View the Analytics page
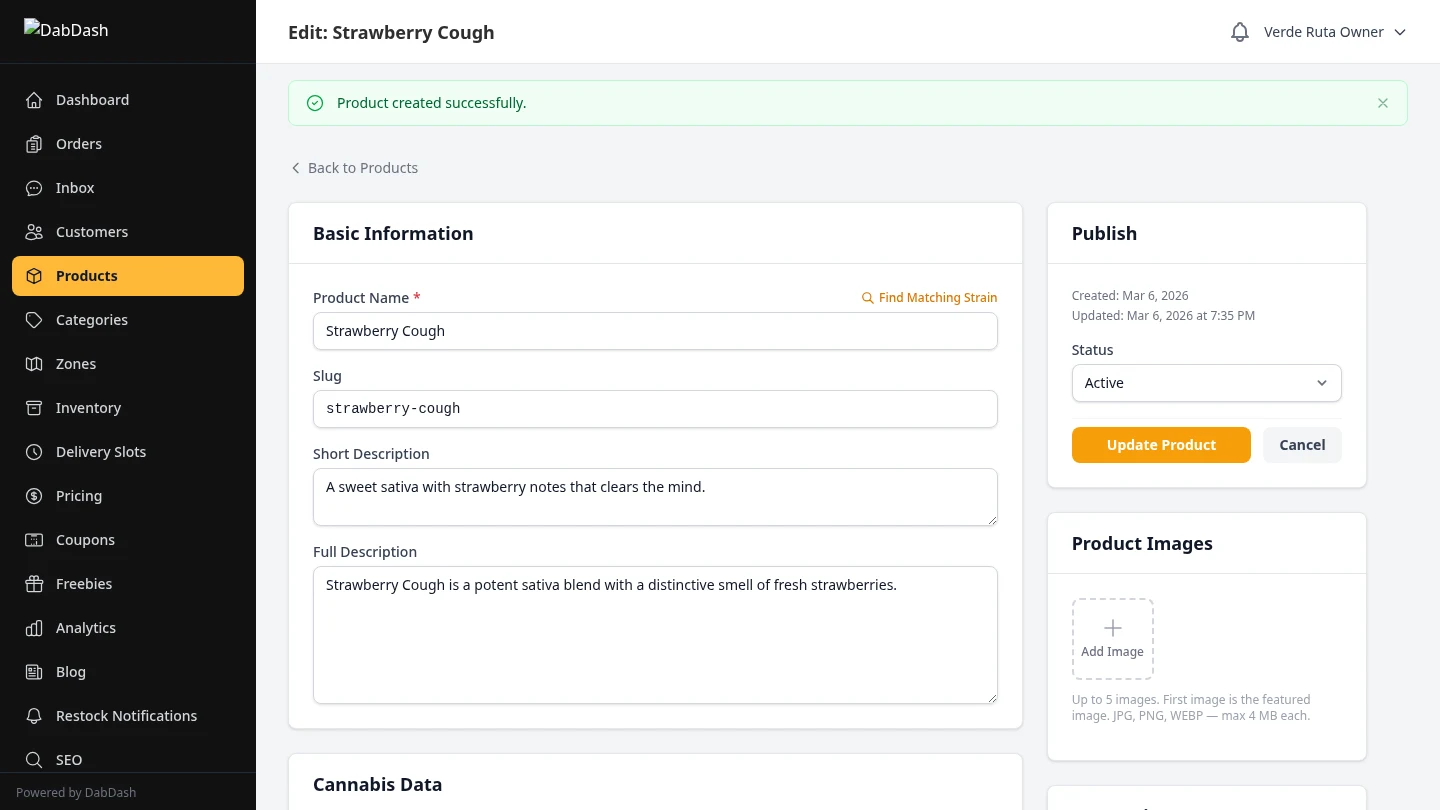 (x=85, y=627)
